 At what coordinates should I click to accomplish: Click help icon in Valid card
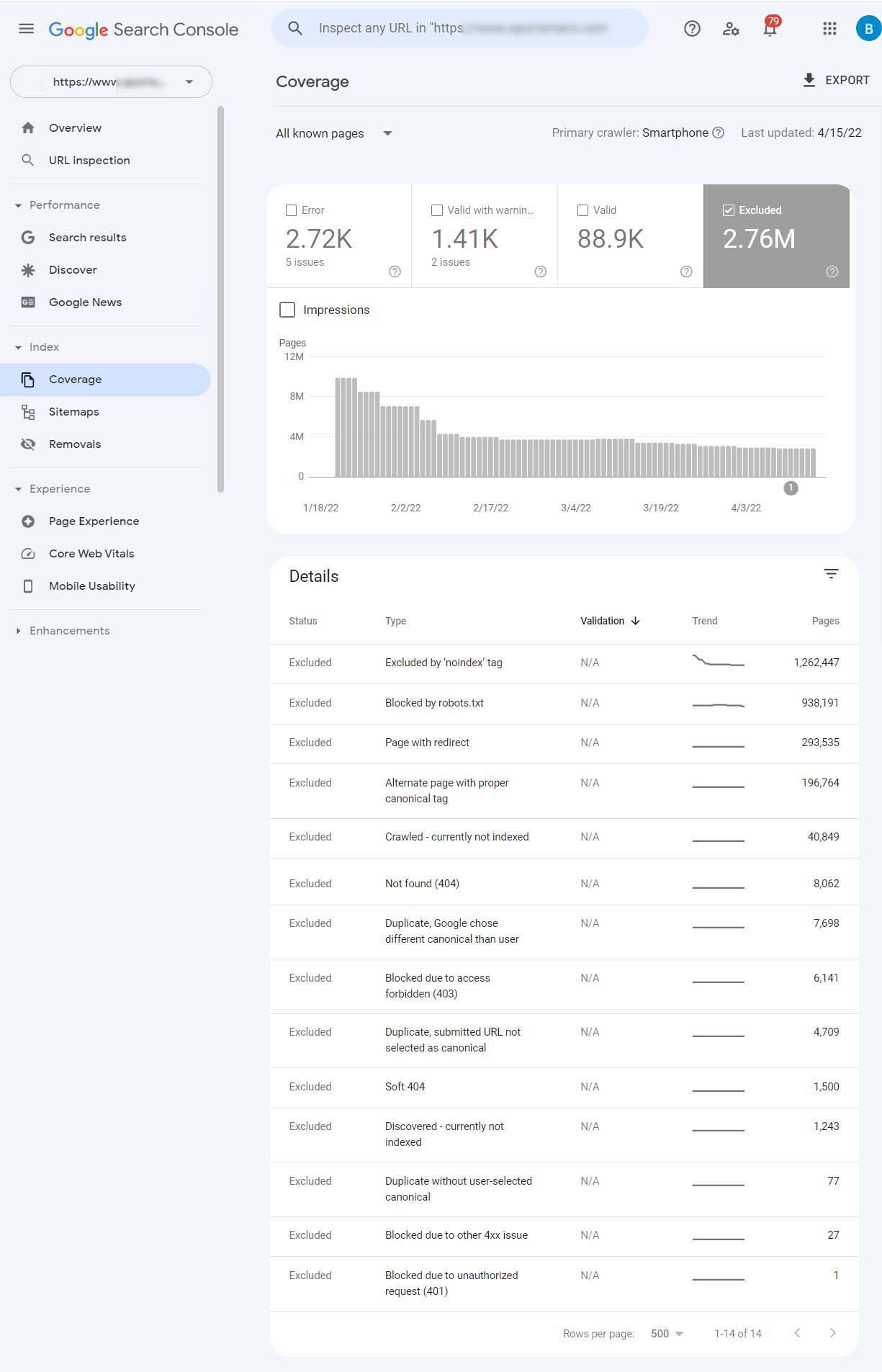[686, 272]
